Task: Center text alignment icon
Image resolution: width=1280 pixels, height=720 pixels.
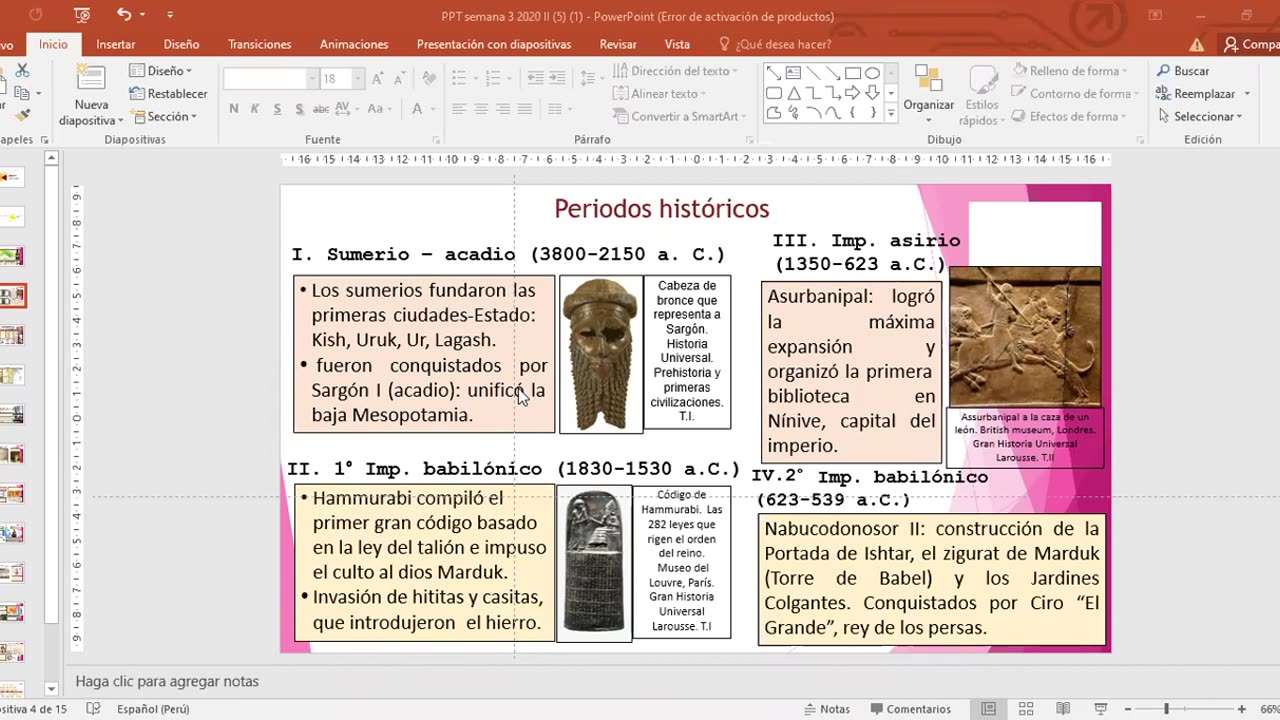Action: click(481, 109)
